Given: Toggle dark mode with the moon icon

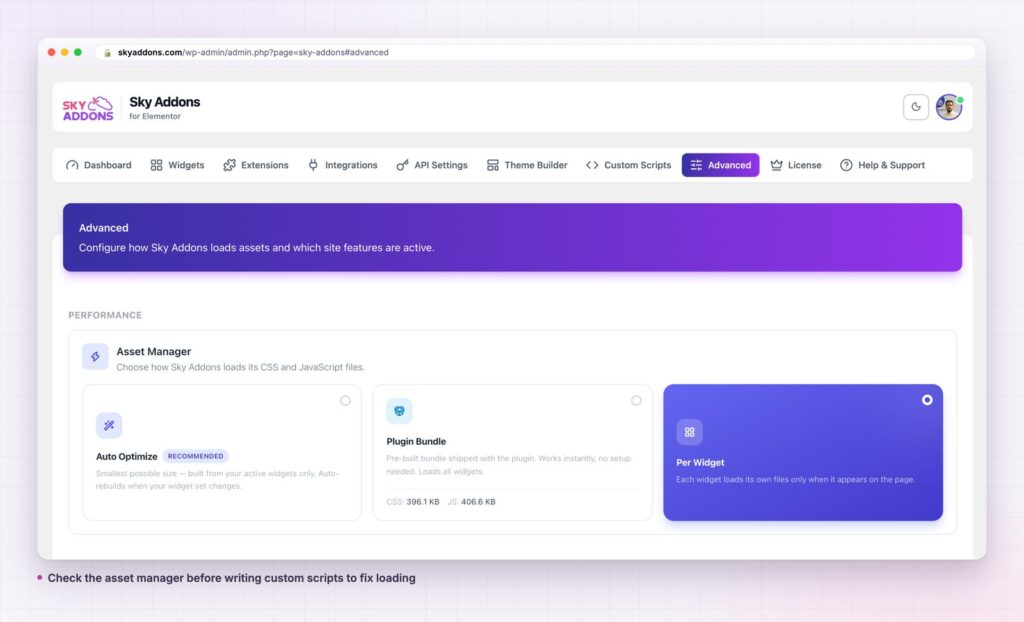Looking at the screenshot, I should pyautogui.click(x=916, y=107).
